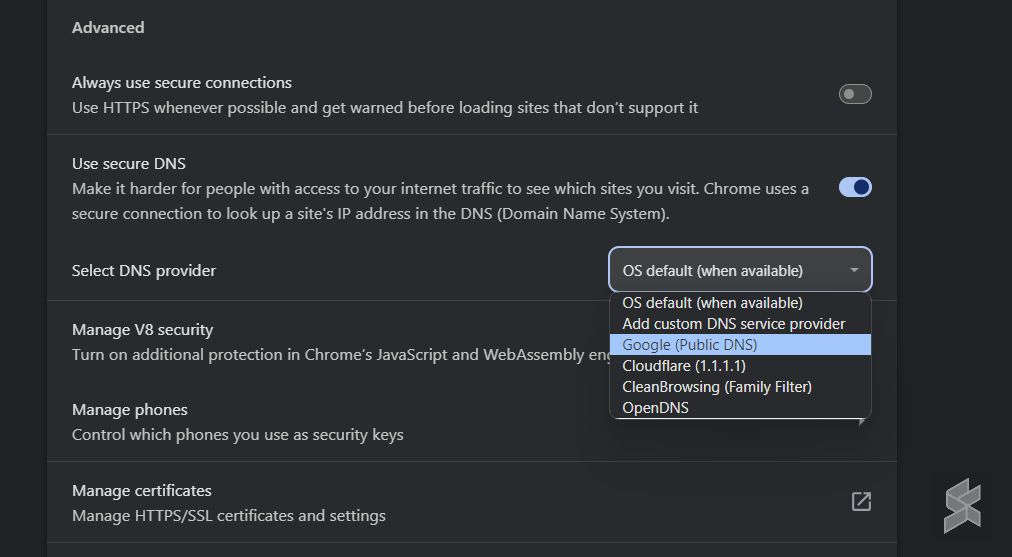Click the Use secure DNS title
This screenshot has width=1012, height=557.
coord(128,163)
